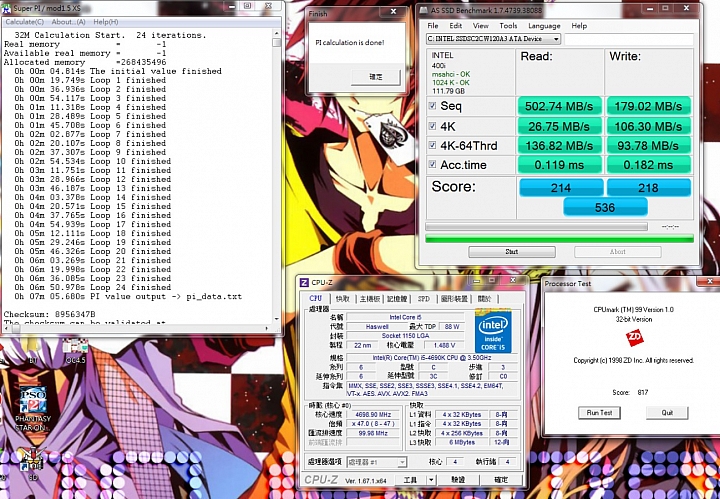
Task: Switch to the SPD tab in CPU-Z
Action: coord(424,299)
